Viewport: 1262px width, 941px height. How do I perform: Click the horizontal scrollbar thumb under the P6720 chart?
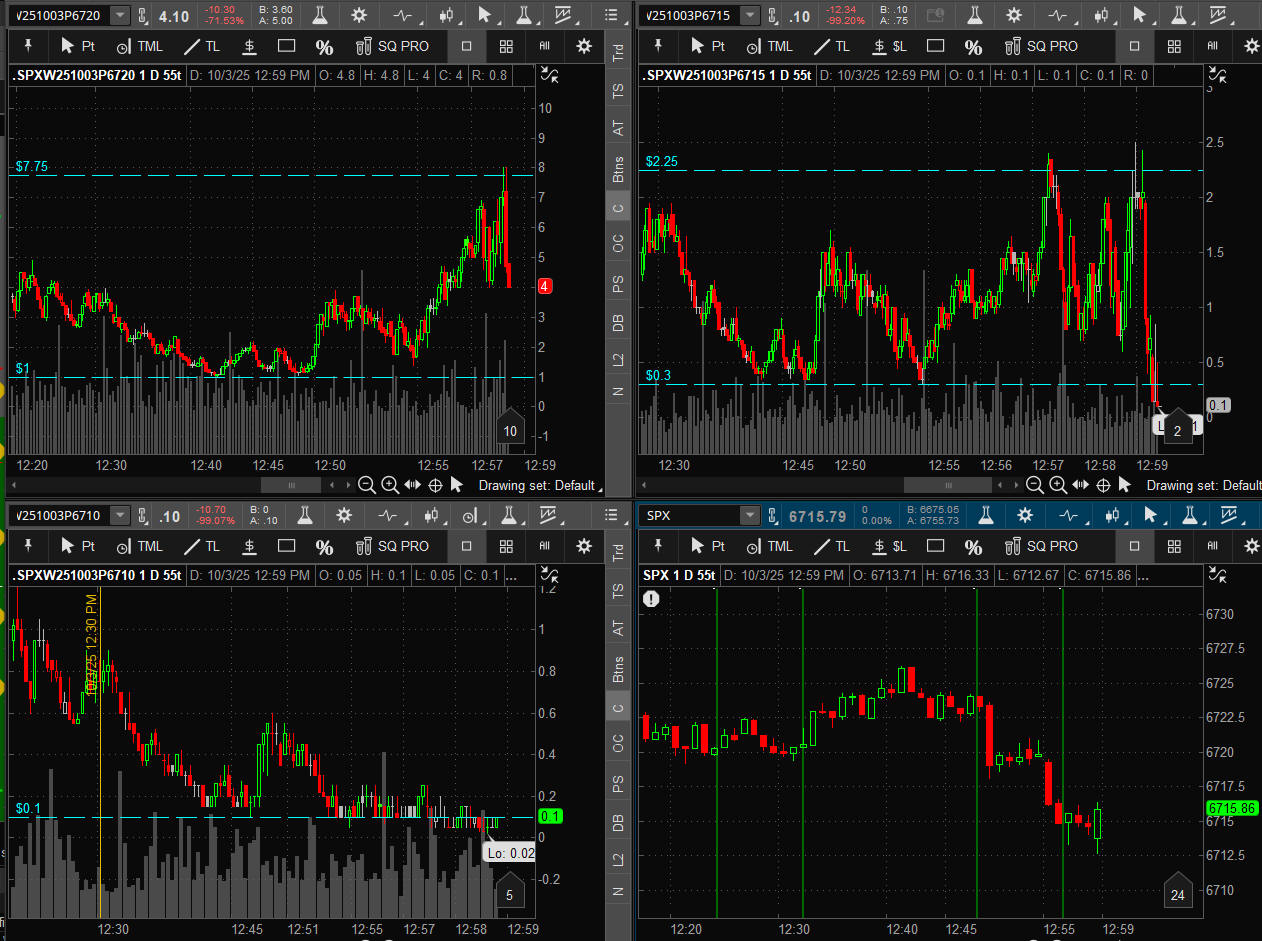[x=291, y=485]
